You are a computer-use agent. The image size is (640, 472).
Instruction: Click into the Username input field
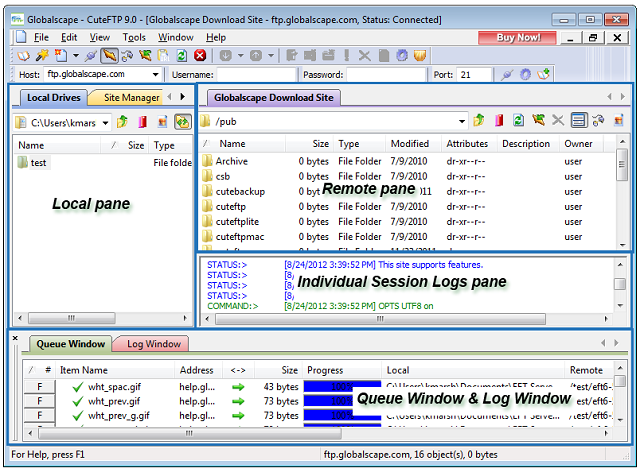tap(256, 75)
